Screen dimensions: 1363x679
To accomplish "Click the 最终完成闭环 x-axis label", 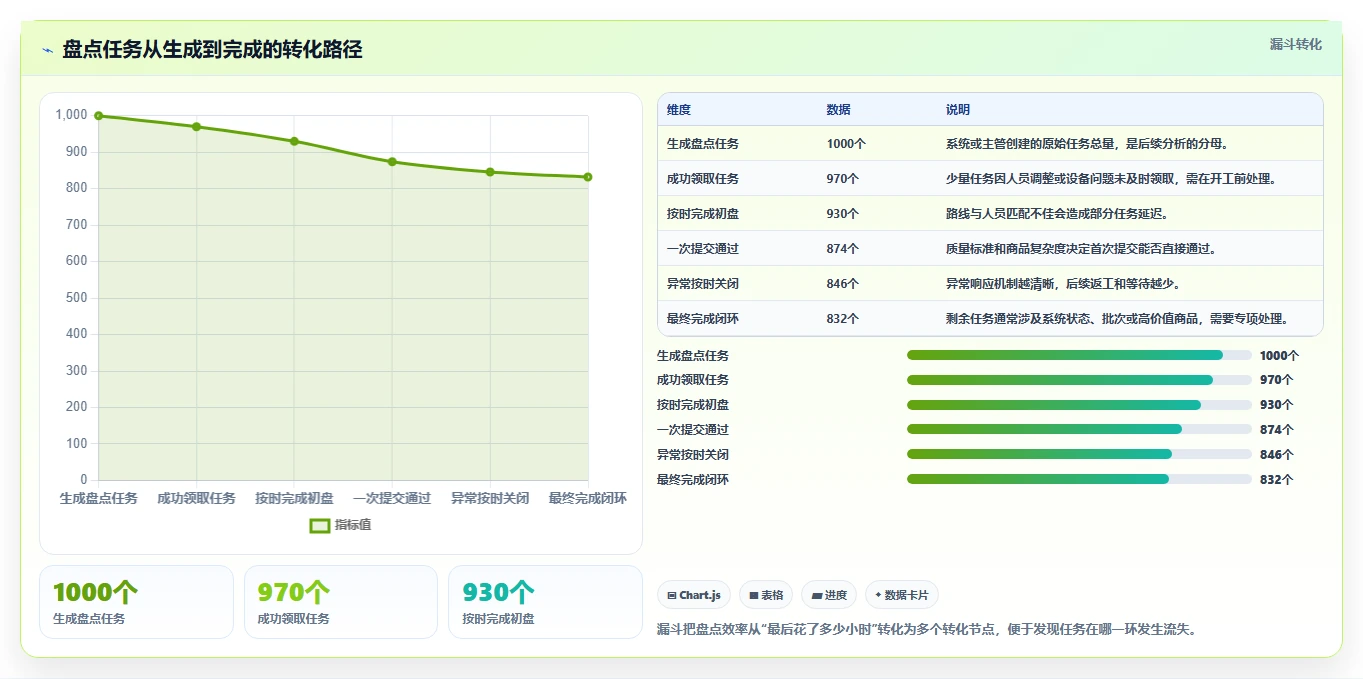I will (x=588, y=498).
